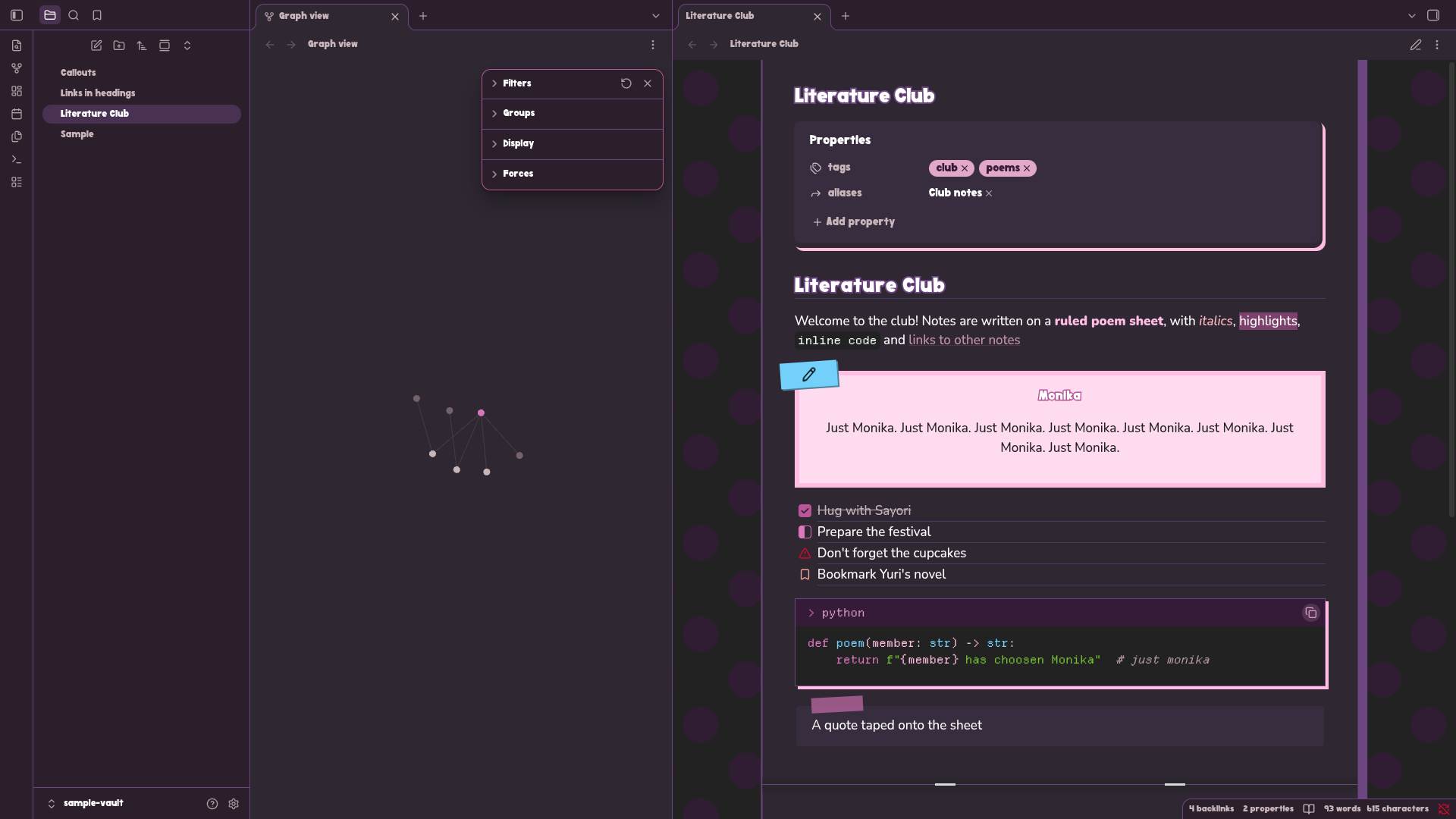Switch to the Literature Club tab
This screenshot has width=1456, height=819.
click(x=753, y=16)
